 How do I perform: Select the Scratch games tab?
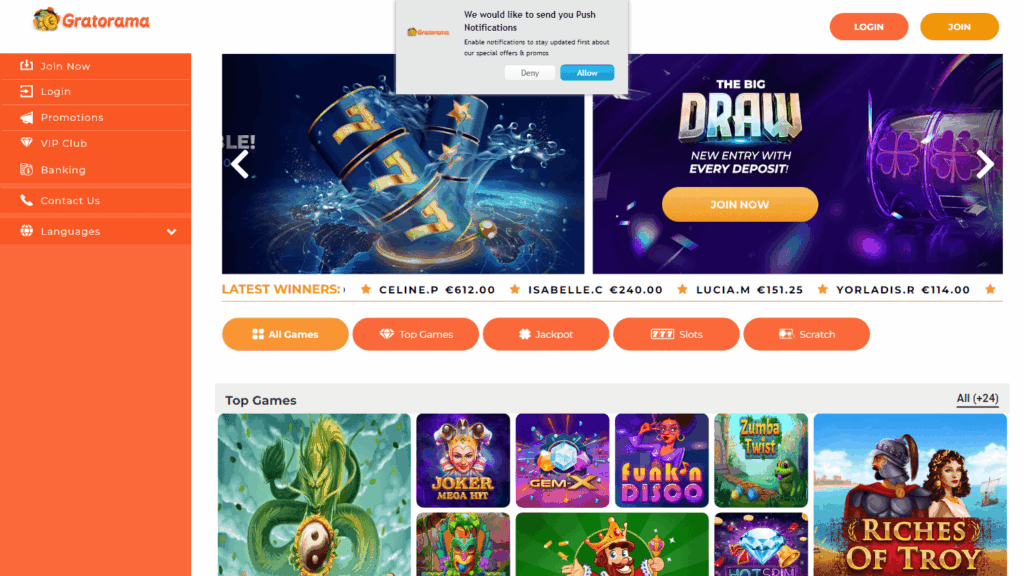[x=807, y=334]
